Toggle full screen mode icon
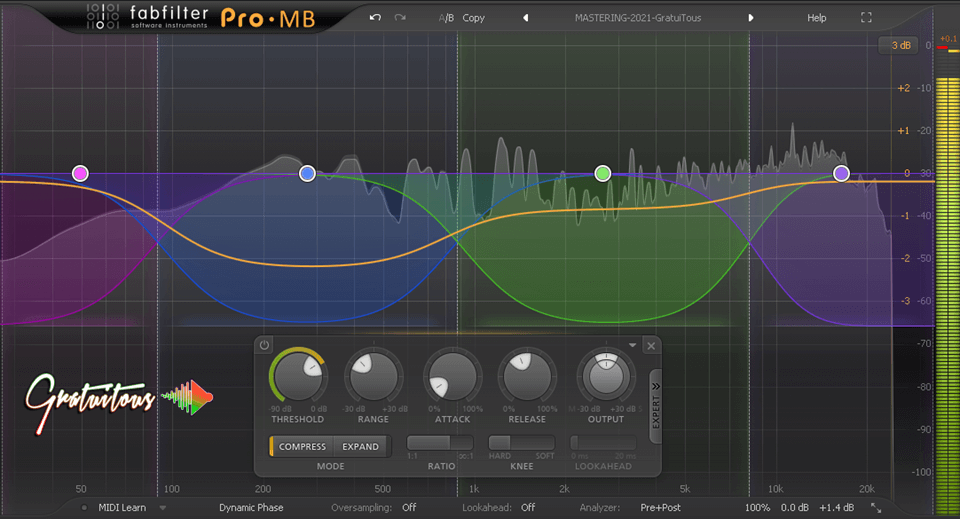Viewport: 960px width, 519px height. point(866,18)
